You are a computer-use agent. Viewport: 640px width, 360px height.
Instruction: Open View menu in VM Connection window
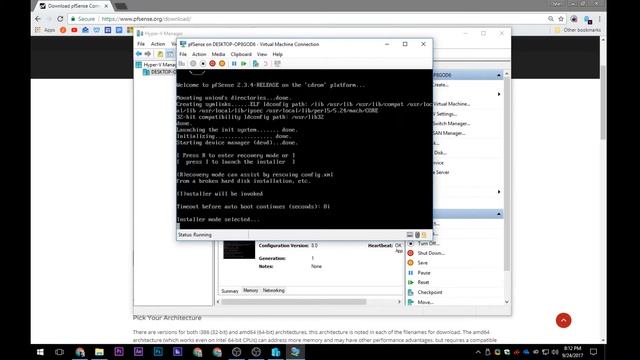(x=262, y=54)
